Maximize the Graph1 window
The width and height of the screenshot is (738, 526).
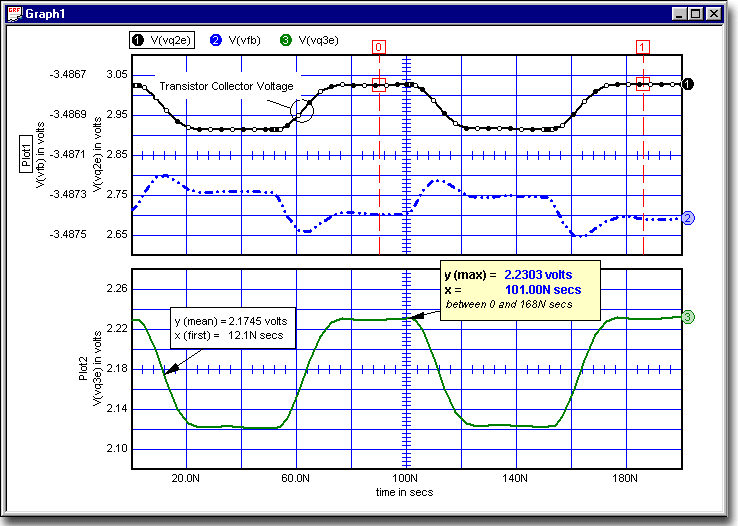tap(694, 16)
